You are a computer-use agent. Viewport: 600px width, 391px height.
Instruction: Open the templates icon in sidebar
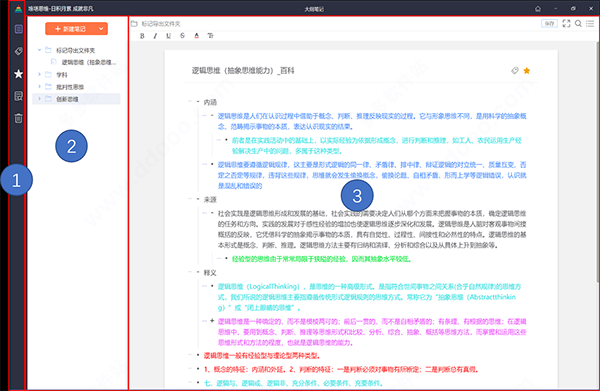18,96
